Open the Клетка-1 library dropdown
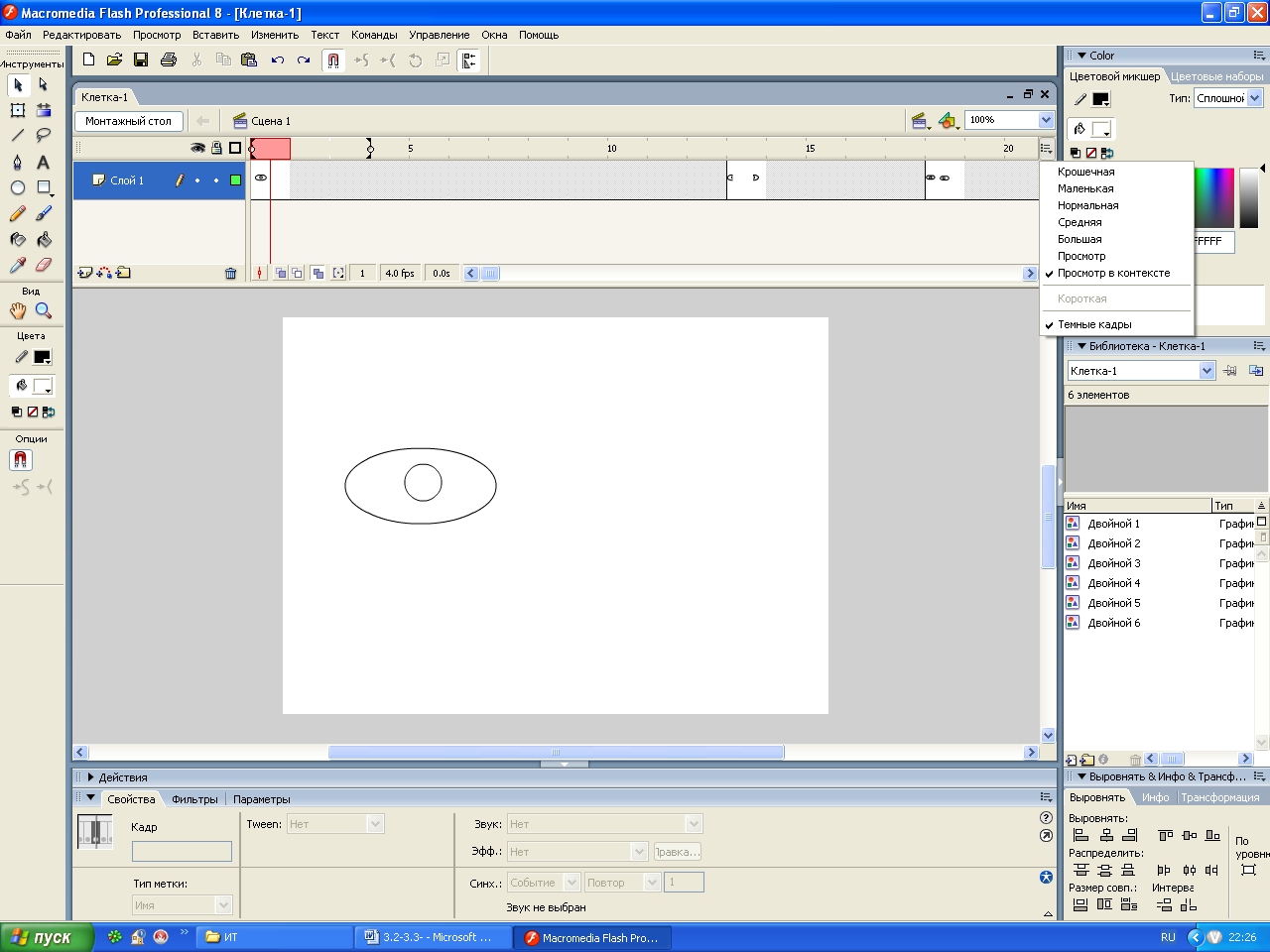The image size is (1270, 952). coord(1206,371)
